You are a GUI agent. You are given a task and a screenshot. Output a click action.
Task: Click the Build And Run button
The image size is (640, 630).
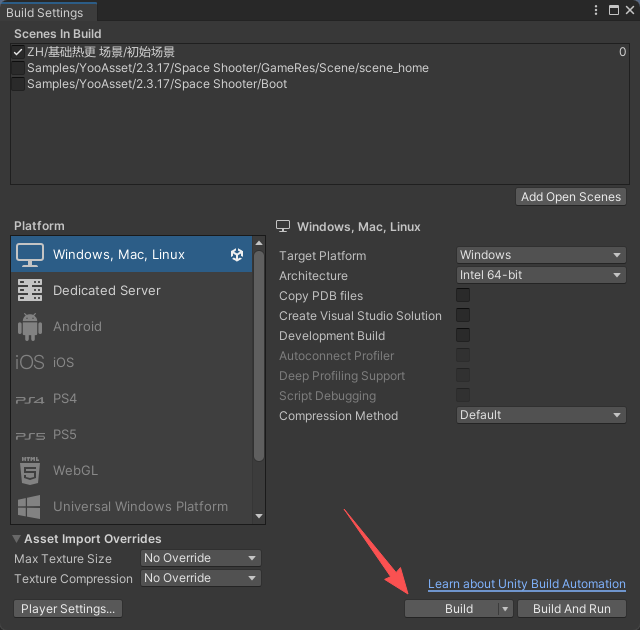pyautogui.click(x=571, y=609)
